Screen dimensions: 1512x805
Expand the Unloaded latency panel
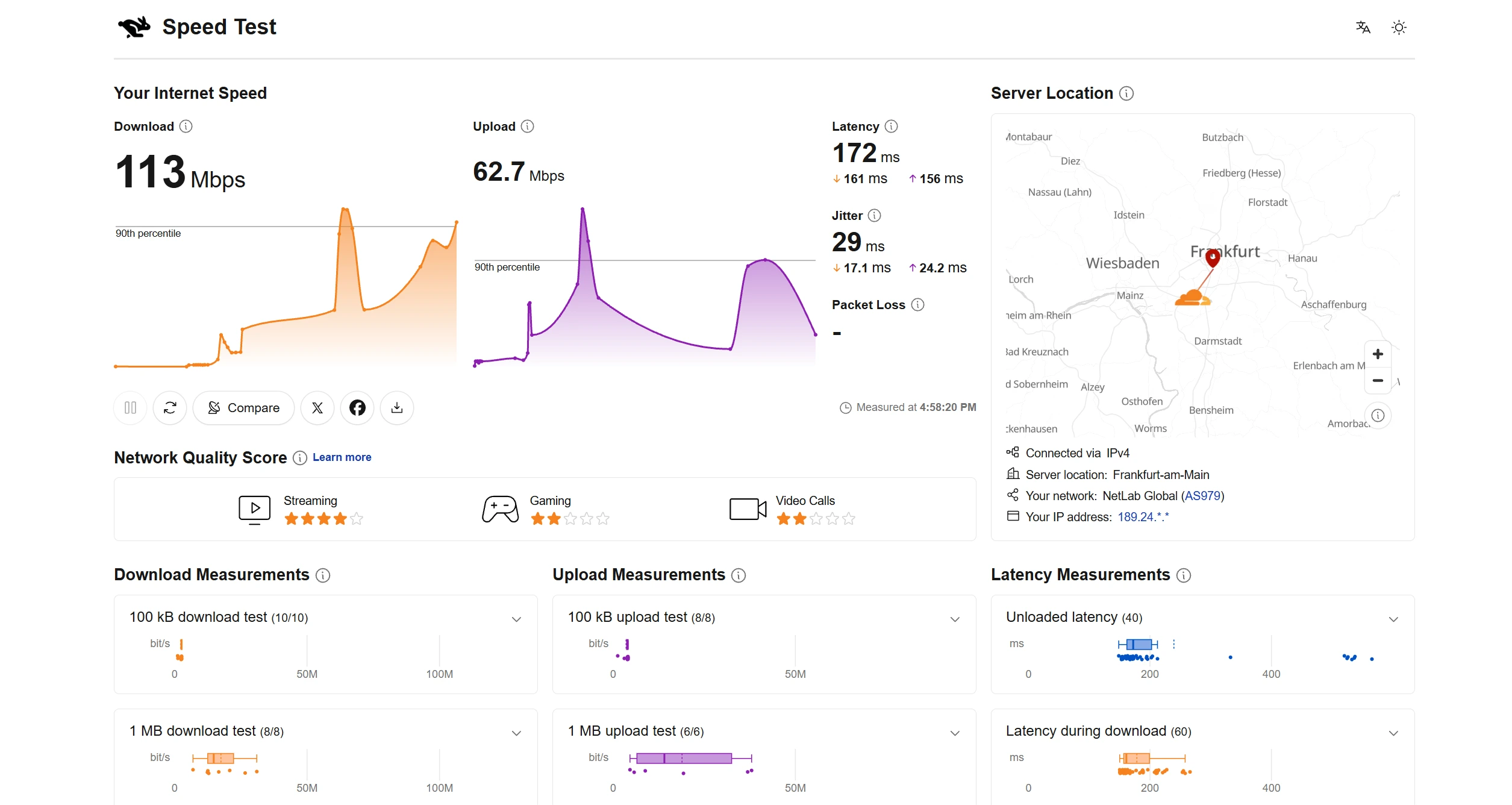click(1393, 619)
